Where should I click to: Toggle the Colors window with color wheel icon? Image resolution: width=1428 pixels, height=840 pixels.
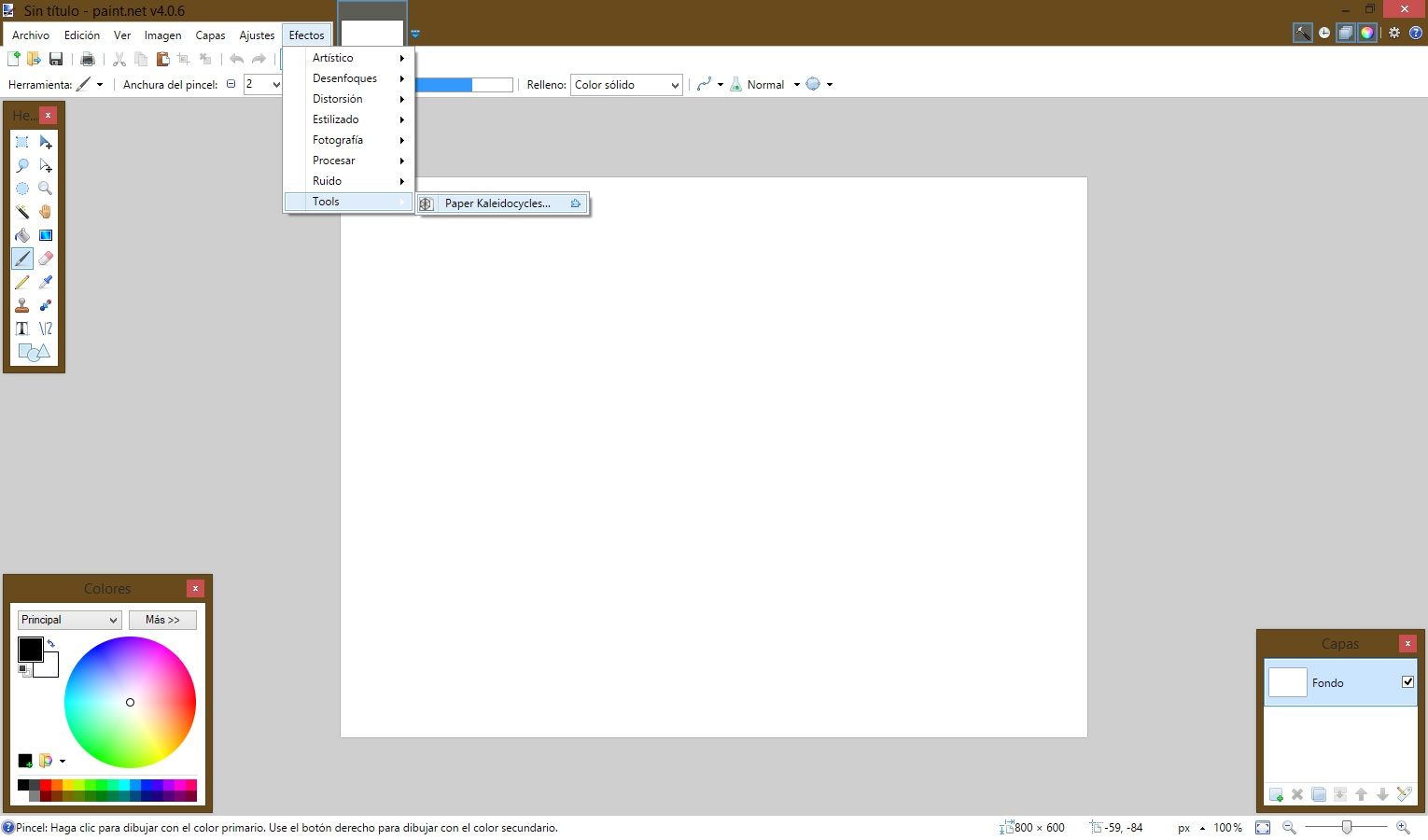click(x=1366, y=33)
